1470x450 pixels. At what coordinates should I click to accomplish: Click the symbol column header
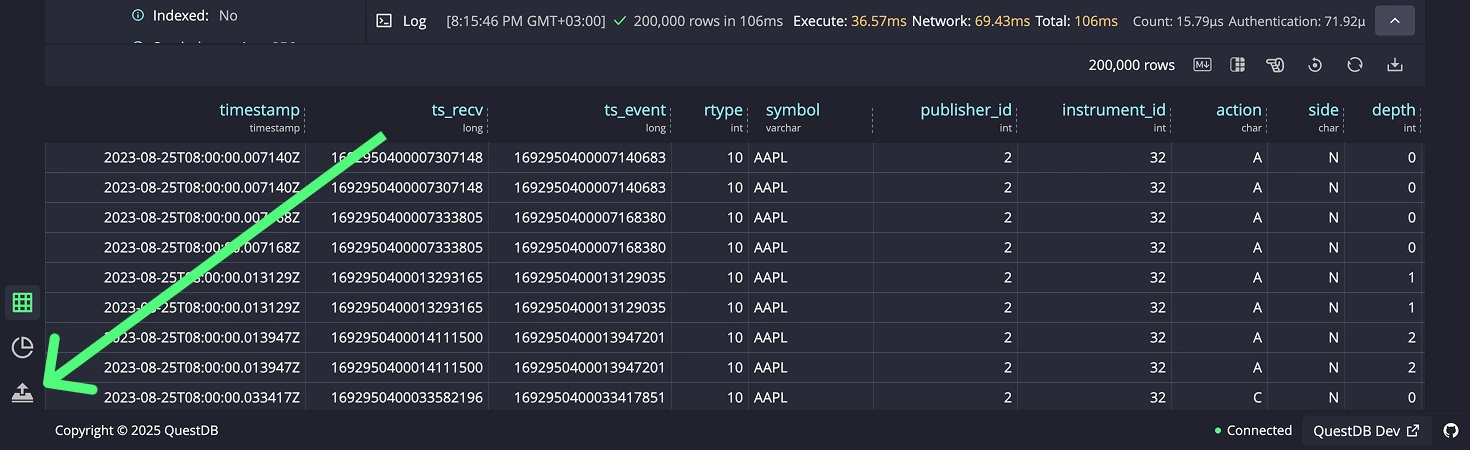click(792, 110)
